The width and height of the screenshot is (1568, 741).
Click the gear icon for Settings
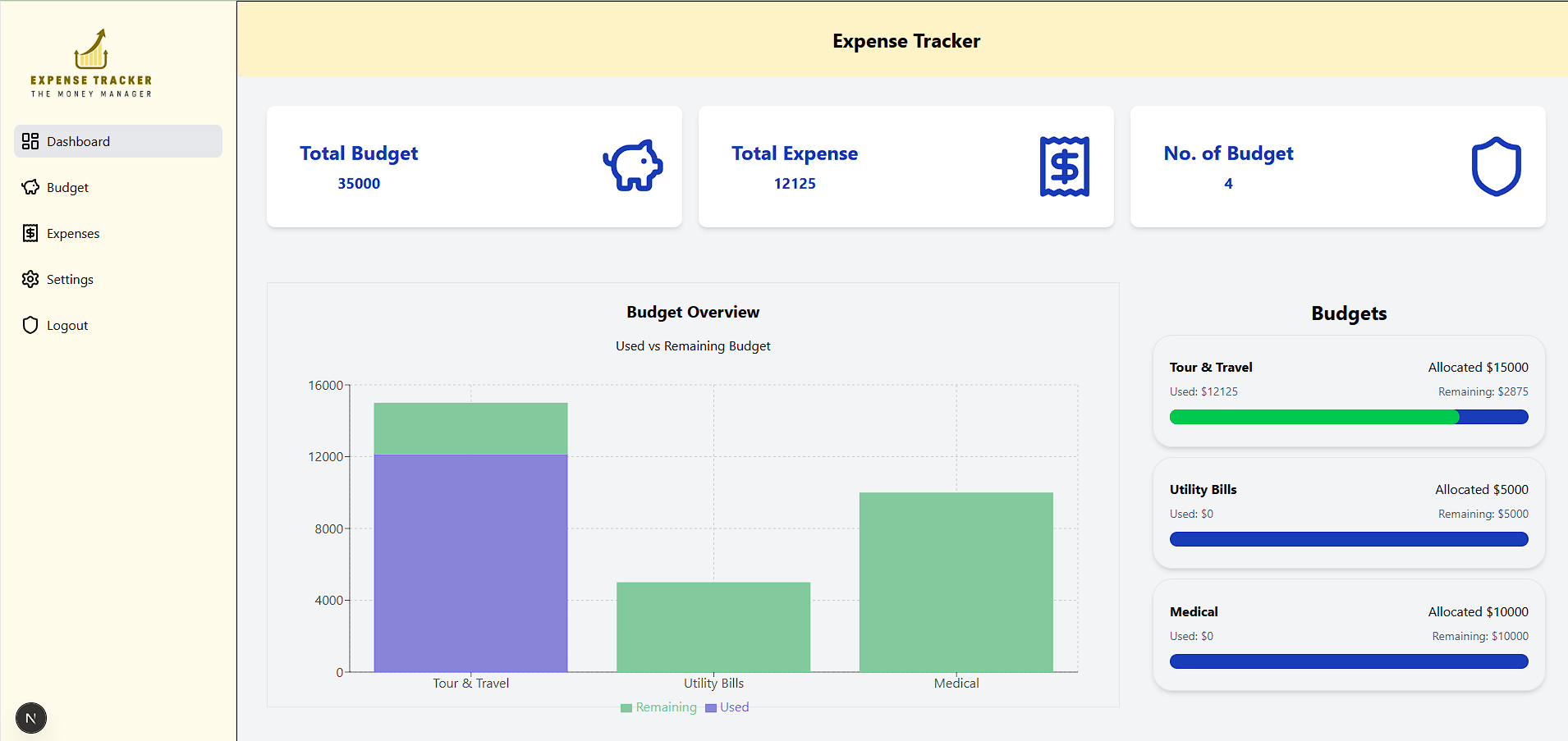tap(30, 279)
